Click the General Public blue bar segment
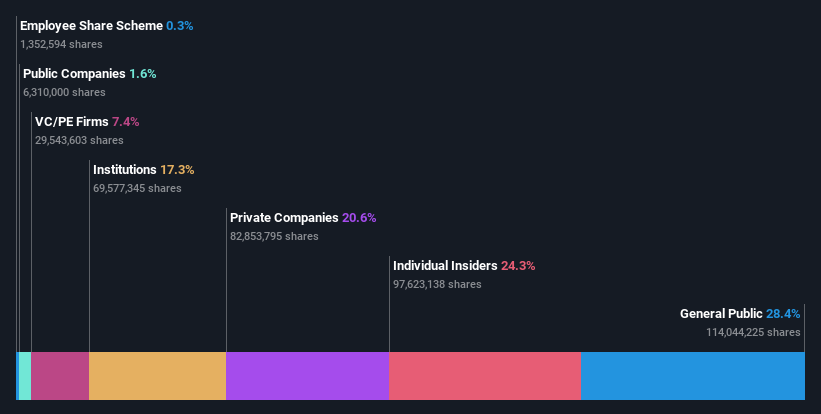This screenshot has width=821, height=414. (692, 376)
